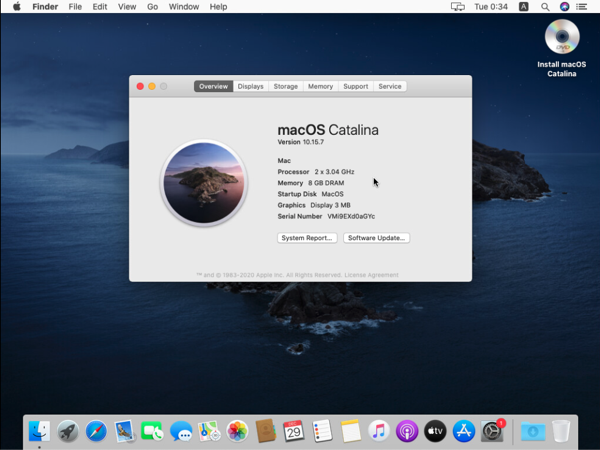Click the 'Graphics Display 3 MB' line
This screenshot has height=450, width=600.
pos(314,205)
